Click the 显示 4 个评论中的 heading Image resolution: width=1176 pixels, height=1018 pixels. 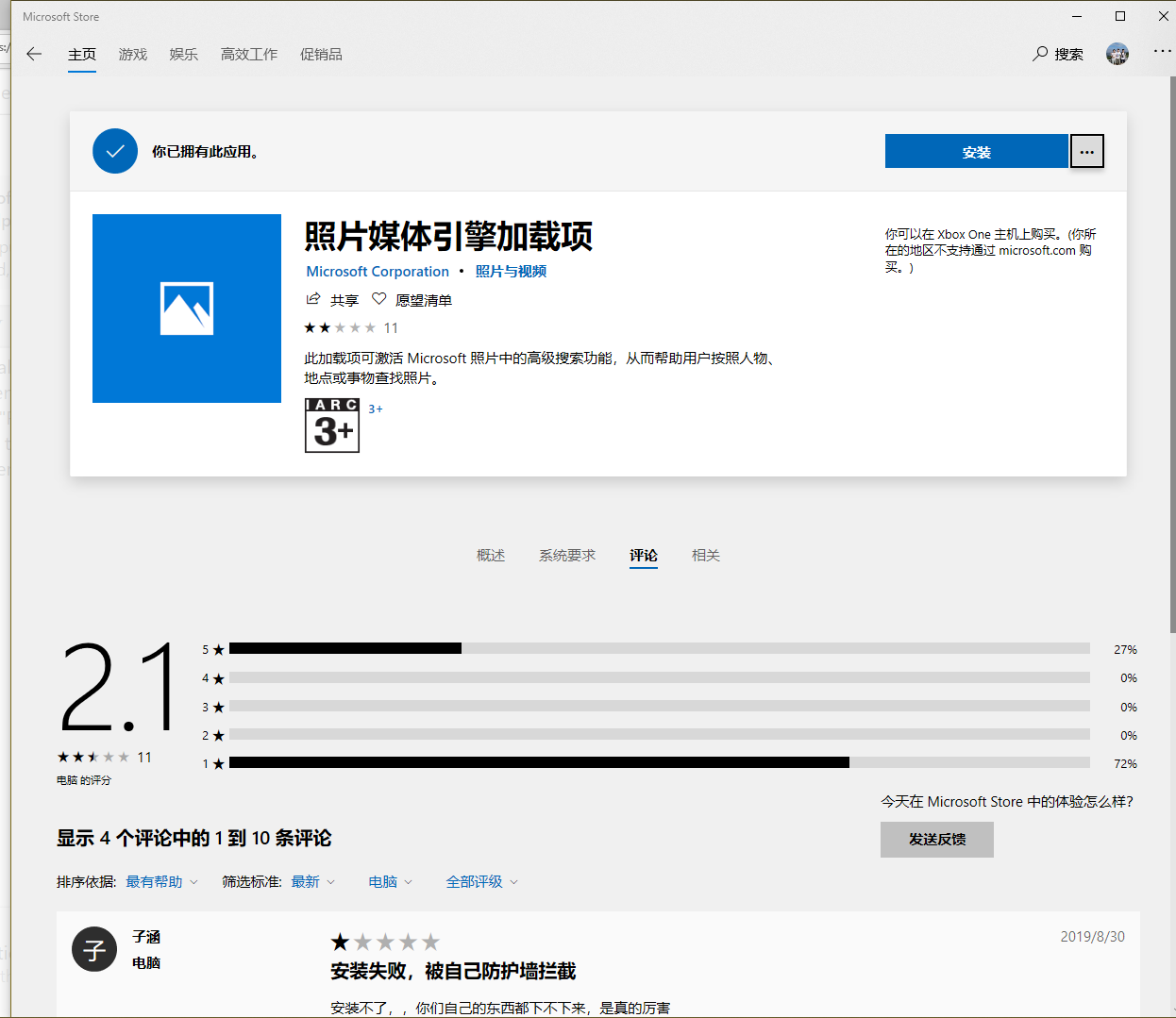point(194,838)
